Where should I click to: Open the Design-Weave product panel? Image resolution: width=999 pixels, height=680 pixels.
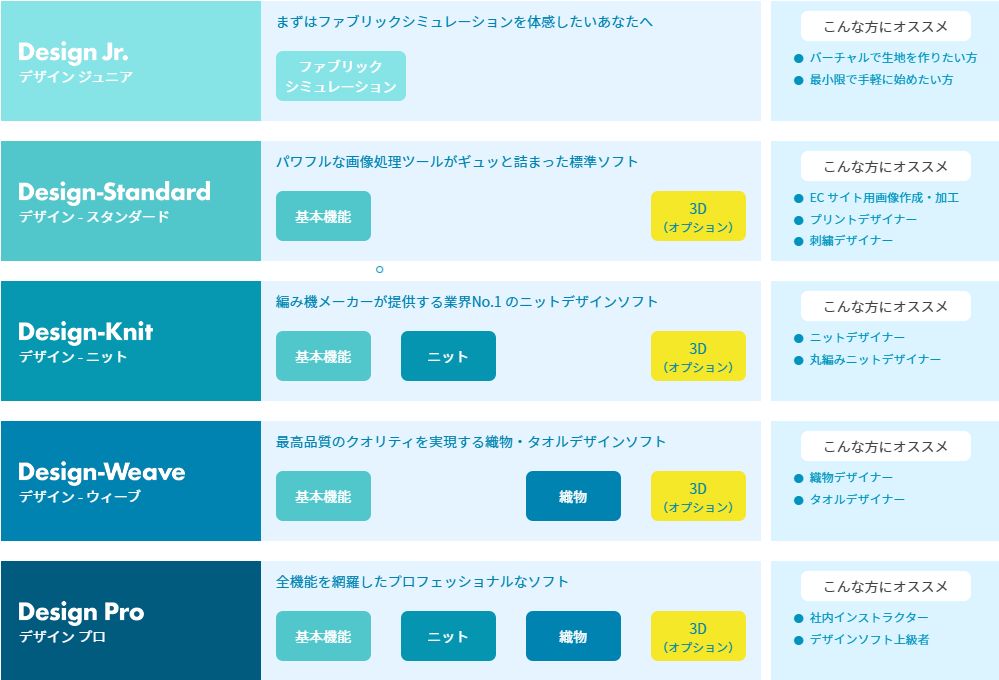(131, 481)
